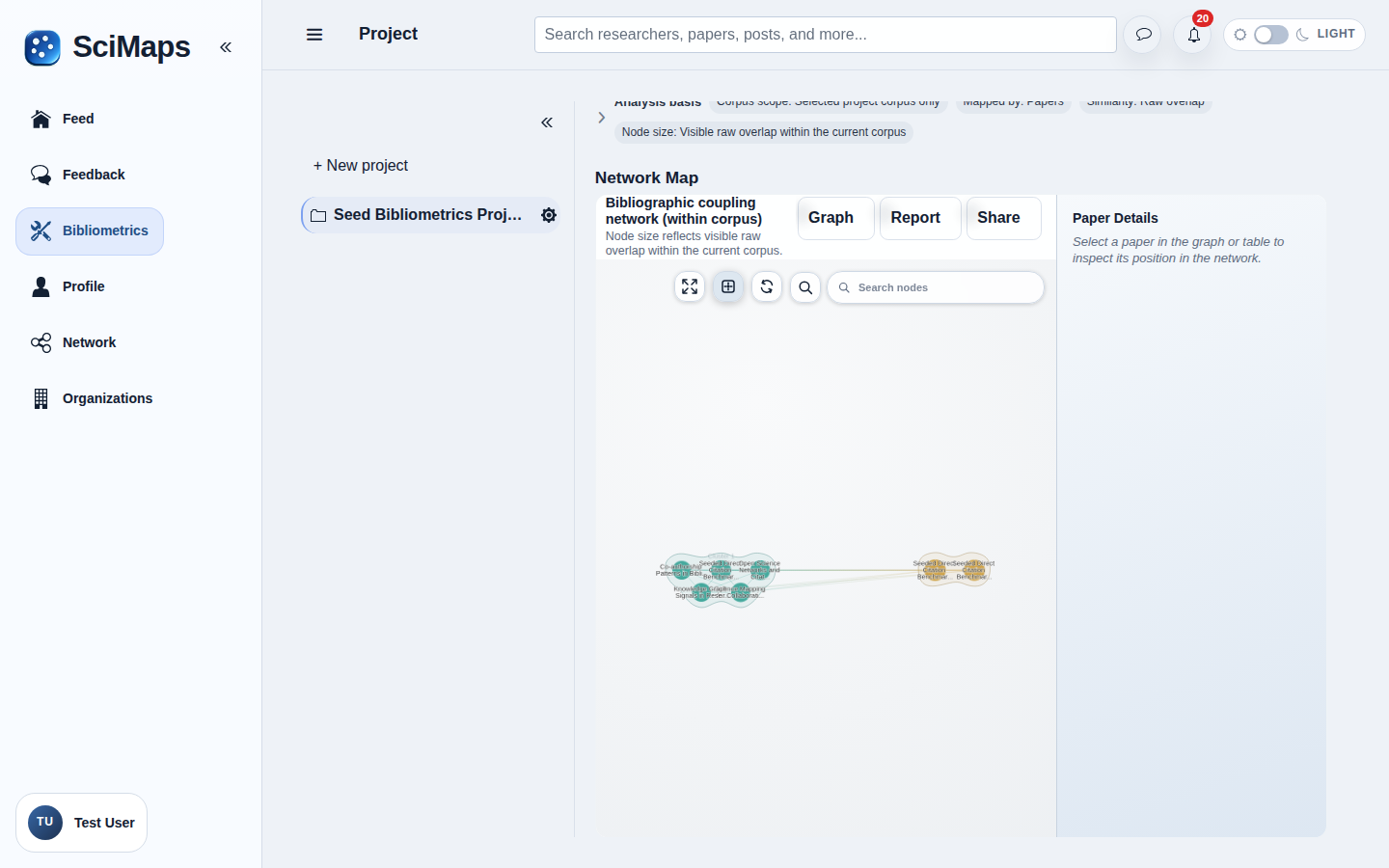Open the Share tab
This screenshot has width=1389, height=868.
(1003, 218)
